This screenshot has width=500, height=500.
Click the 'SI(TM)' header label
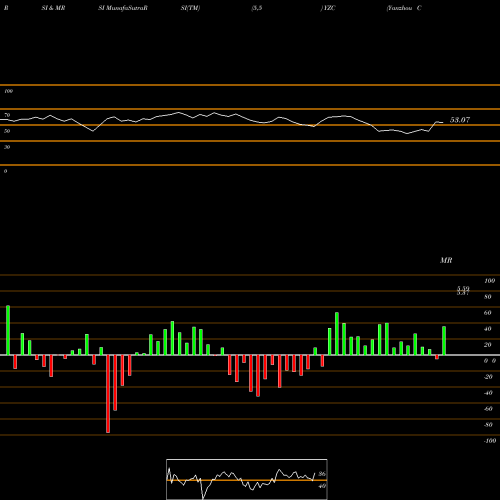click(190, 8)
